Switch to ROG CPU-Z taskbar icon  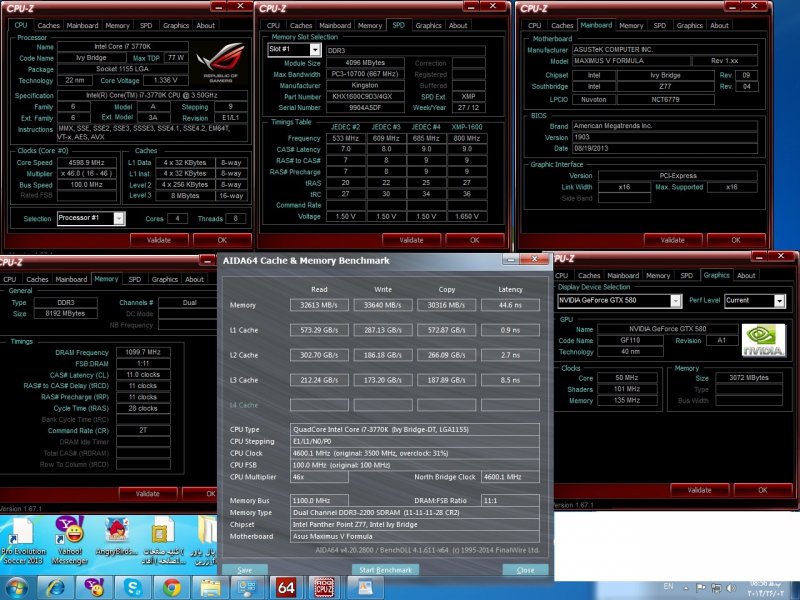324,588
